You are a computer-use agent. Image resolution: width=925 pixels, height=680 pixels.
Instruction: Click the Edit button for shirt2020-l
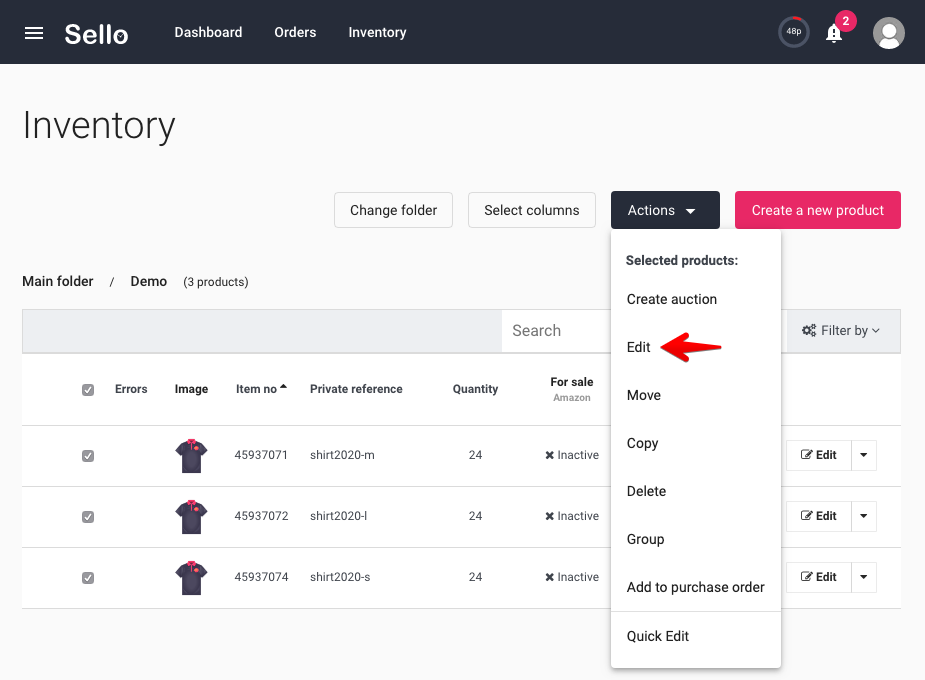tap(818, 516)
